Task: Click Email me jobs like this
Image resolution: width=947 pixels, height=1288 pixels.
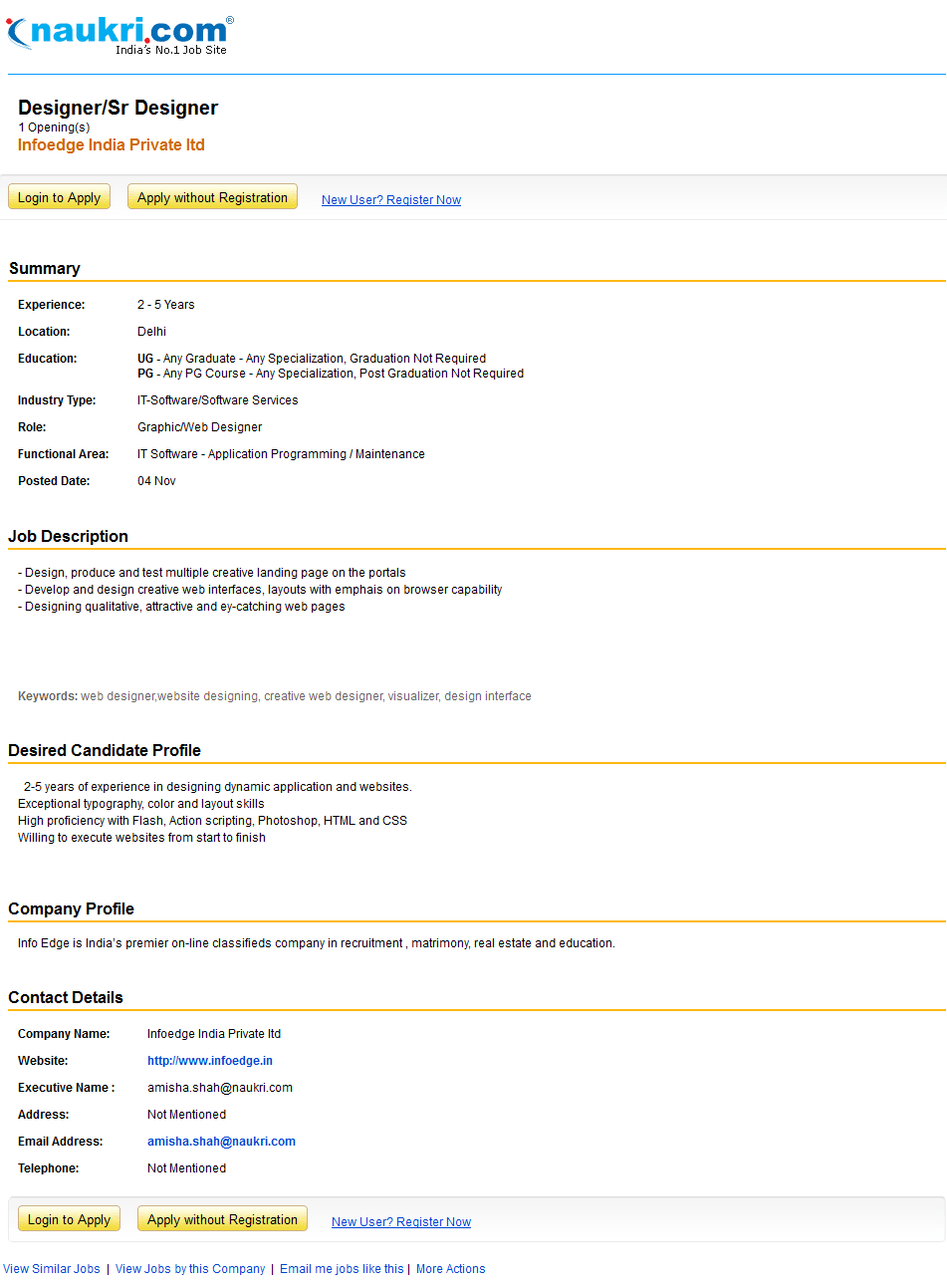Action: point(342,1269)
